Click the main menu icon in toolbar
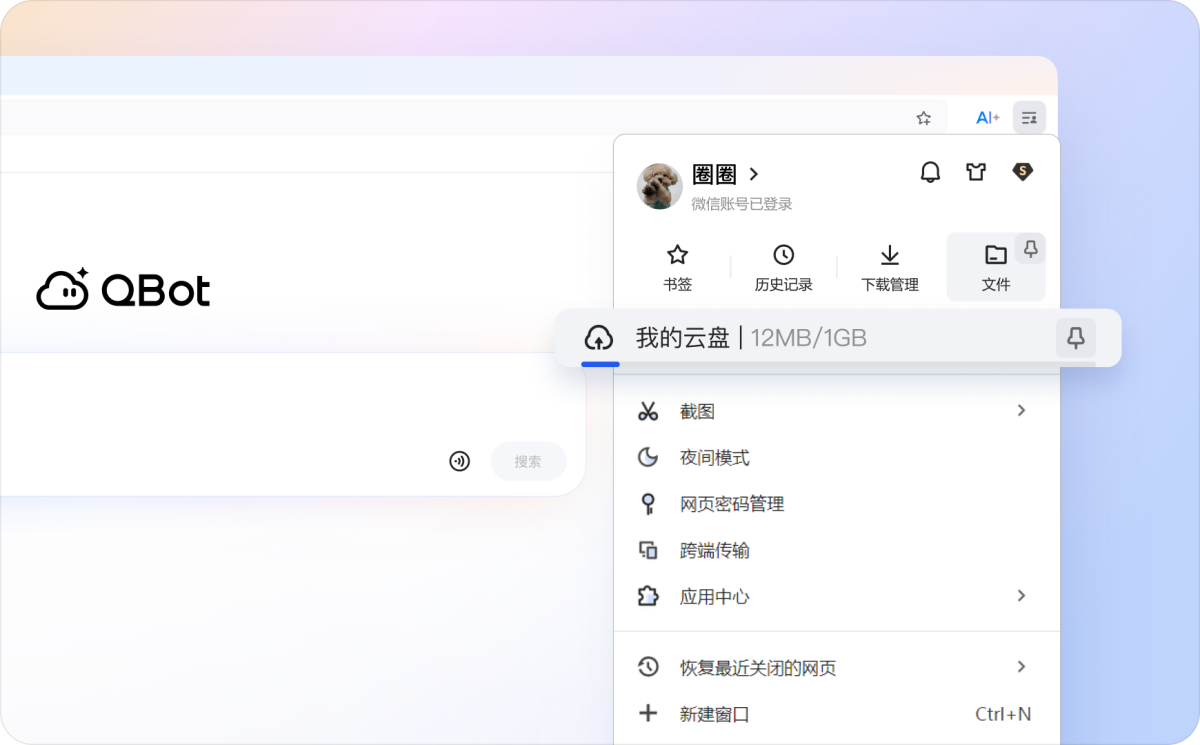 click(x=1029, y=118)
